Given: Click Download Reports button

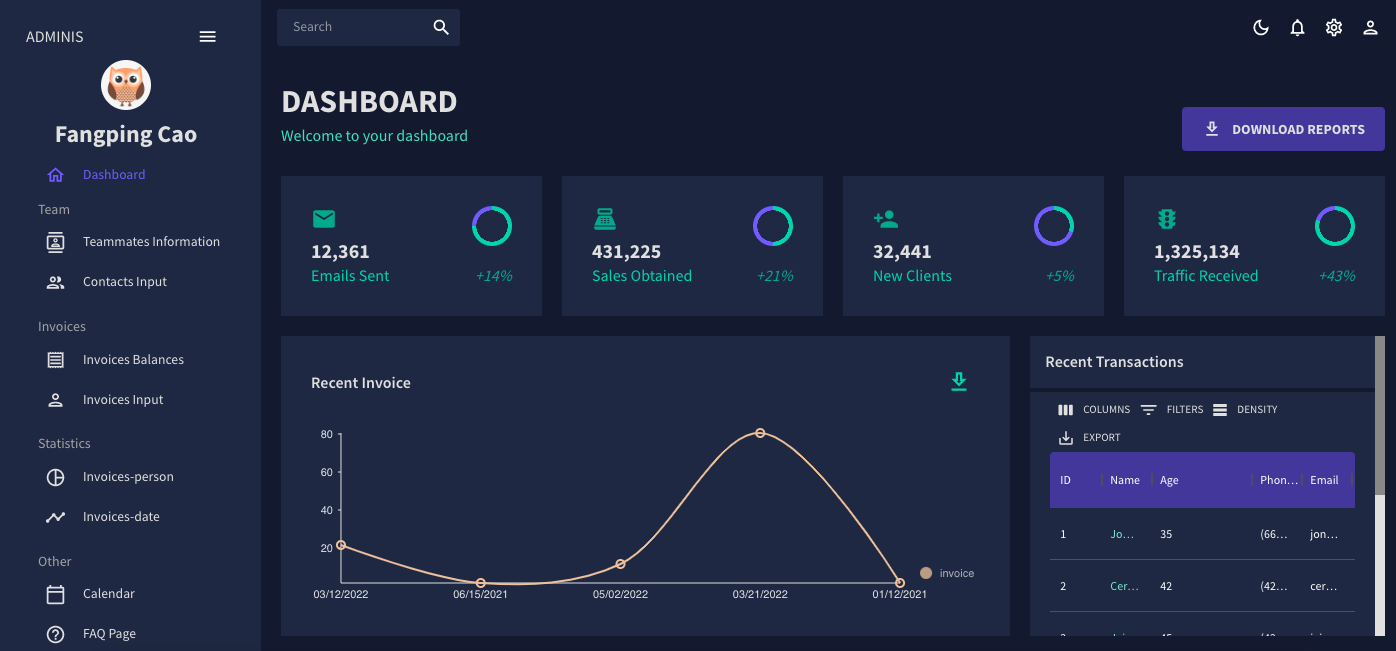Looking at the screenshot, I should (x=1283, y=129).
